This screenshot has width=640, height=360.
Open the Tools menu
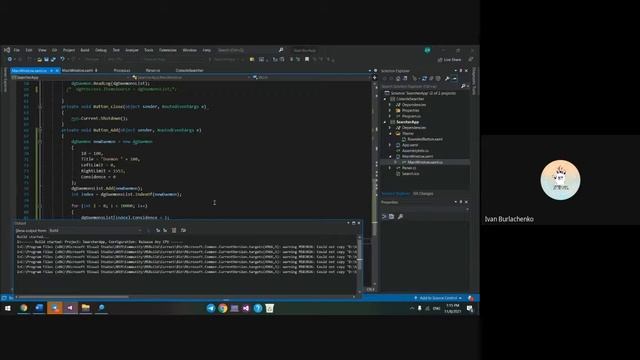pos(149,50)
